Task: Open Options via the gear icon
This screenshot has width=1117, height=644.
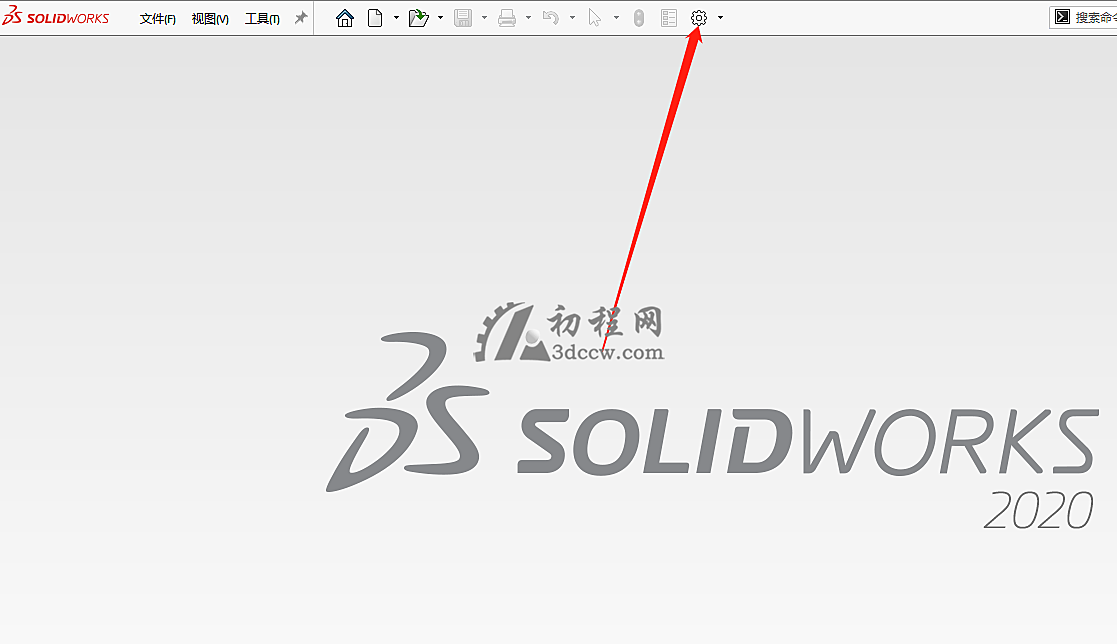Action: pyautogui.click(x=699, y=18)
